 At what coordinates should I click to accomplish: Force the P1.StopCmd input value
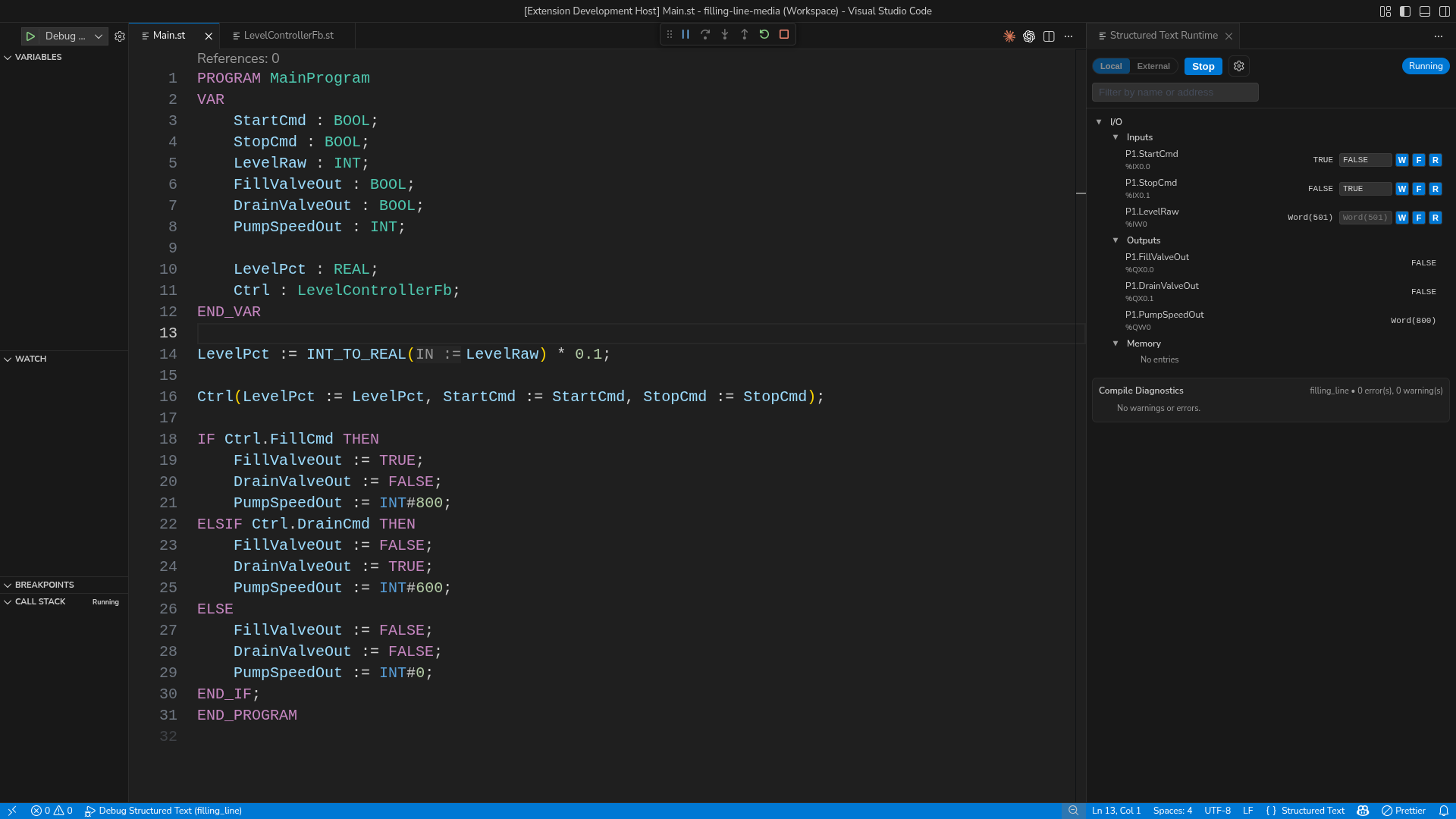click(x=1419, y=189)
